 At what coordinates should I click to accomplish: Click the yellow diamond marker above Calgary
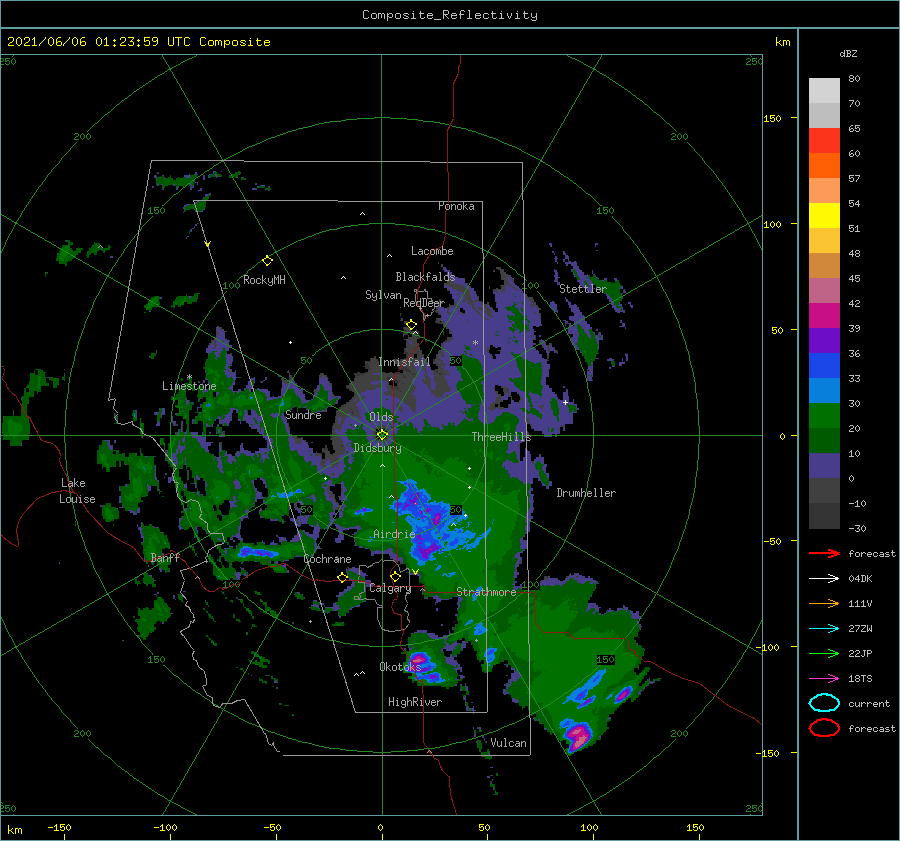coord(395,576)
